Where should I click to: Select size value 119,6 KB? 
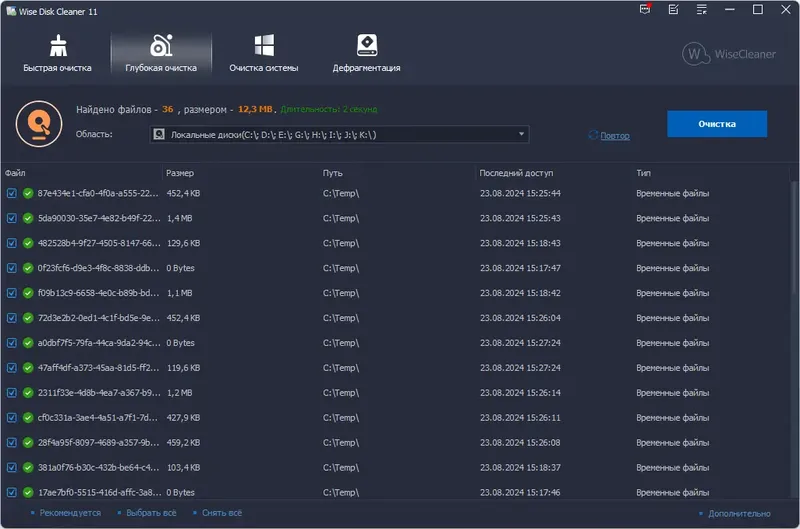[183, 368]
